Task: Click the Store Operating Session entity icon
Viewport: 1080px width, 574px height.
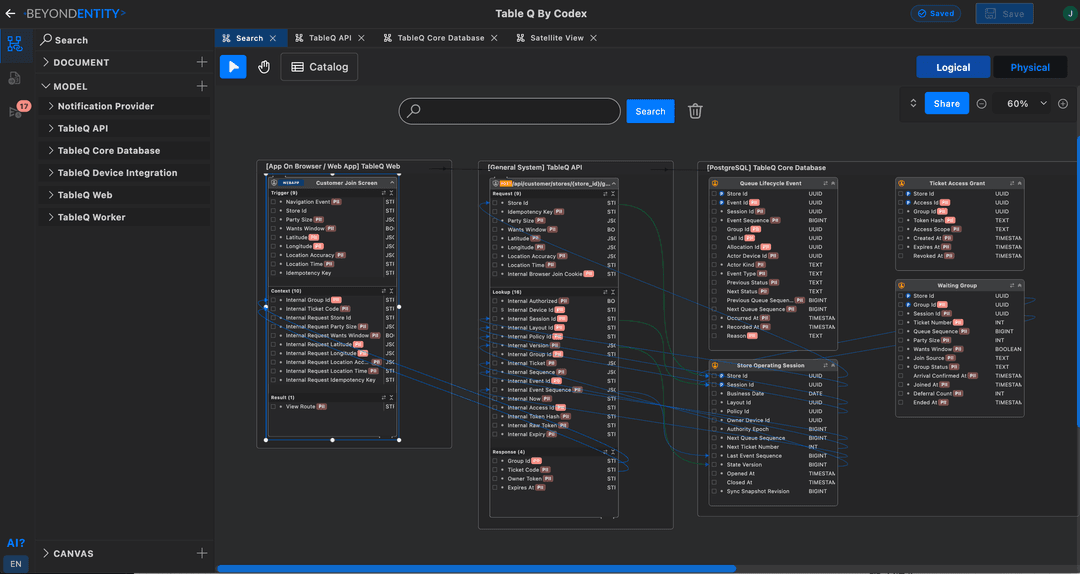Action: coord(715,365)
